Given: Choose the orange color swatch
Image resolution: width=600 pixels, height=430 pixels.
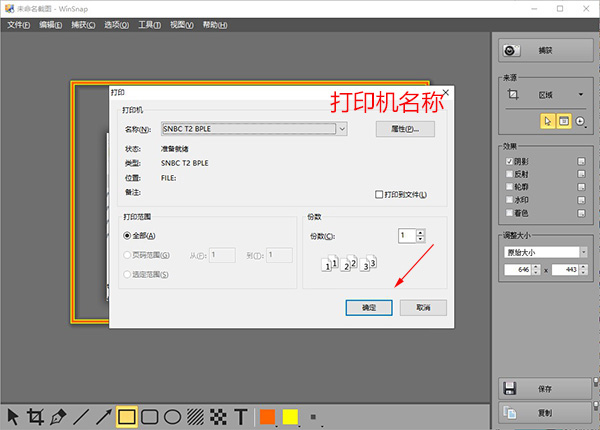Looking at the screenshot, I should 267,417.
